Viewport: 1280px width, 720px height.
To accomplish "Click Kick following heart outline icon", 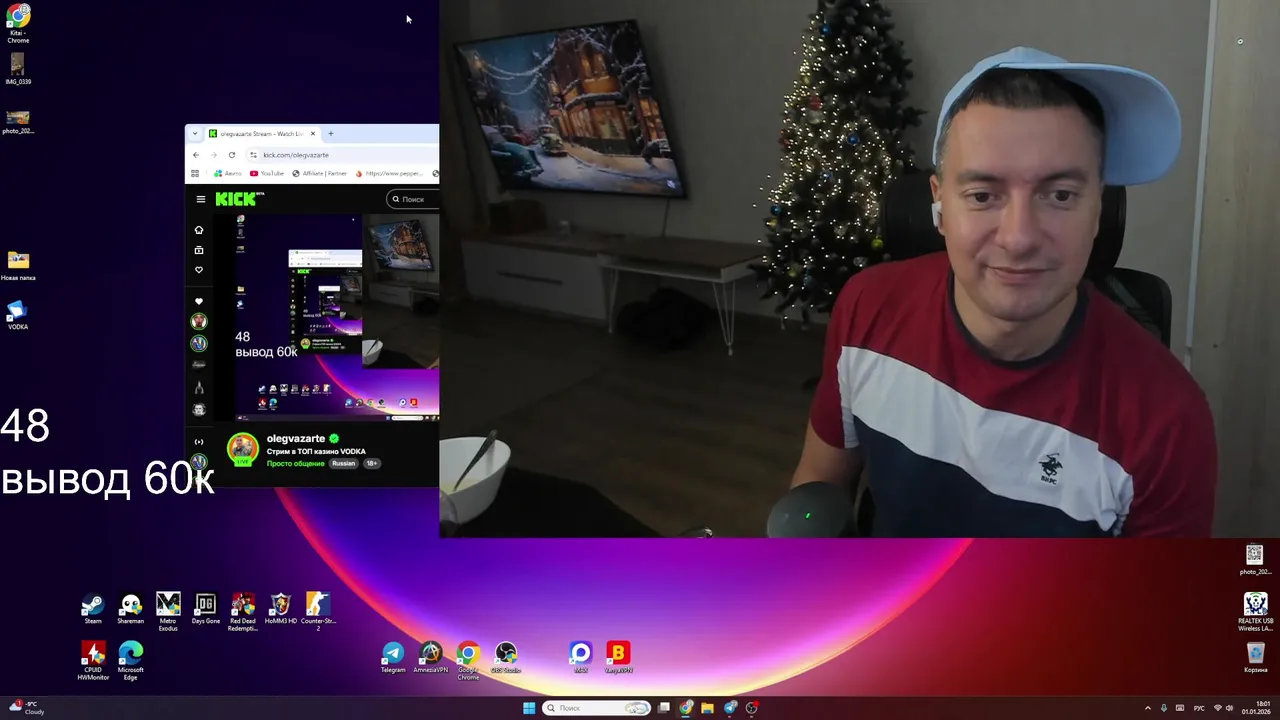I will point(199,270).
